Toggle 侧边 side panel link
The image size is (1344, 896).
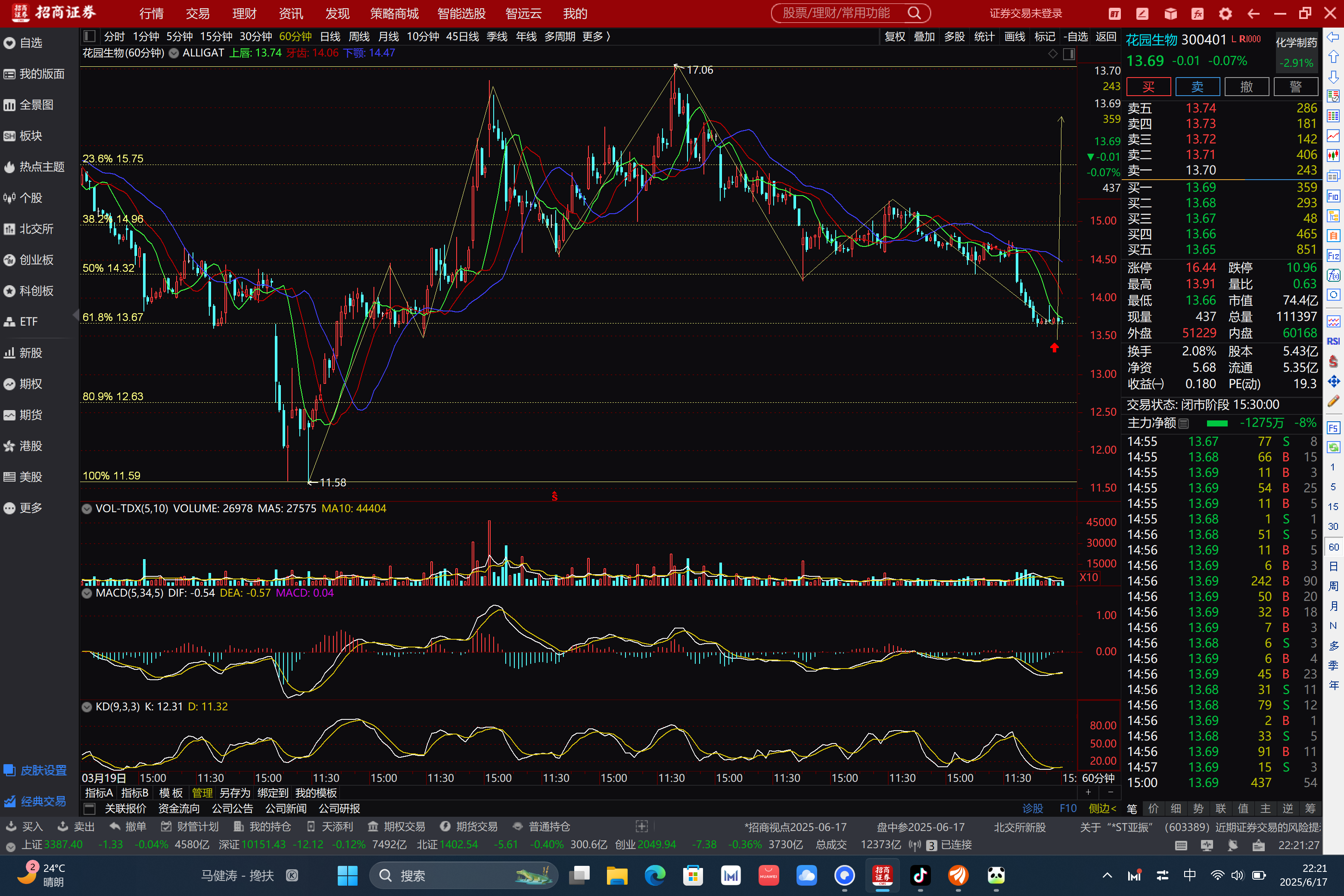(x=1102, y=809)
